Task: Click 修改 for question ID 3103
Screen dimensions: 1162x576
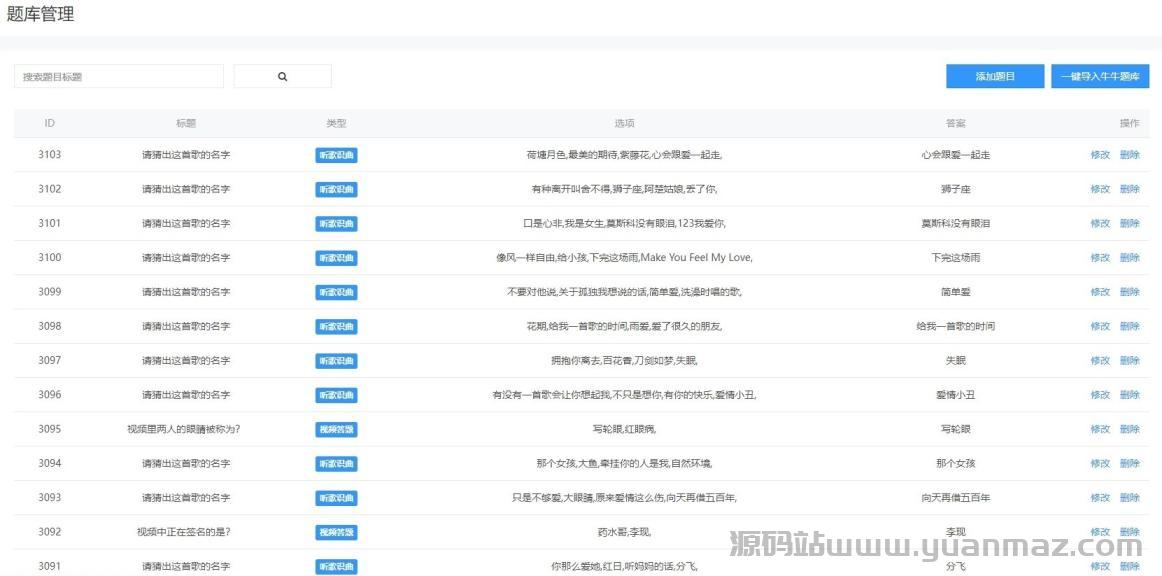Action: pos(1100,155)
